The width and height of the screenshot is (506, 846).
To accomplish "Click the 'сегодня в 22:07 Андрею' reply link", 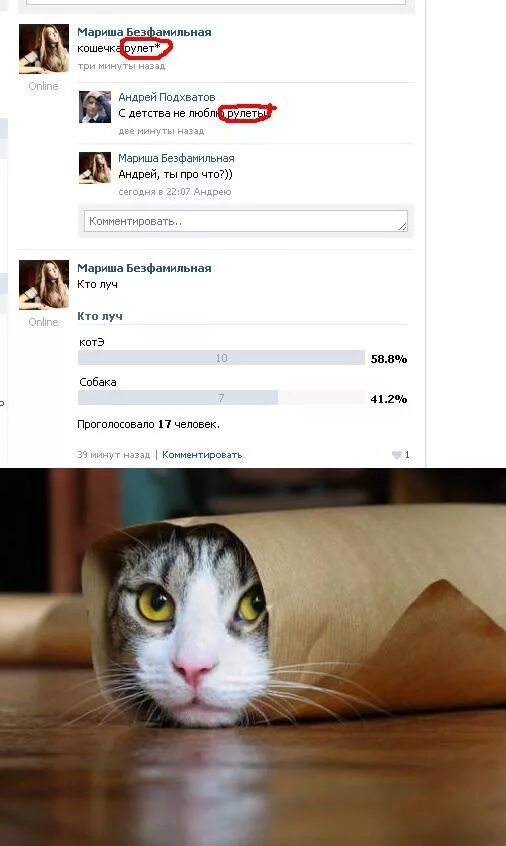I will (x=175, y=192).
